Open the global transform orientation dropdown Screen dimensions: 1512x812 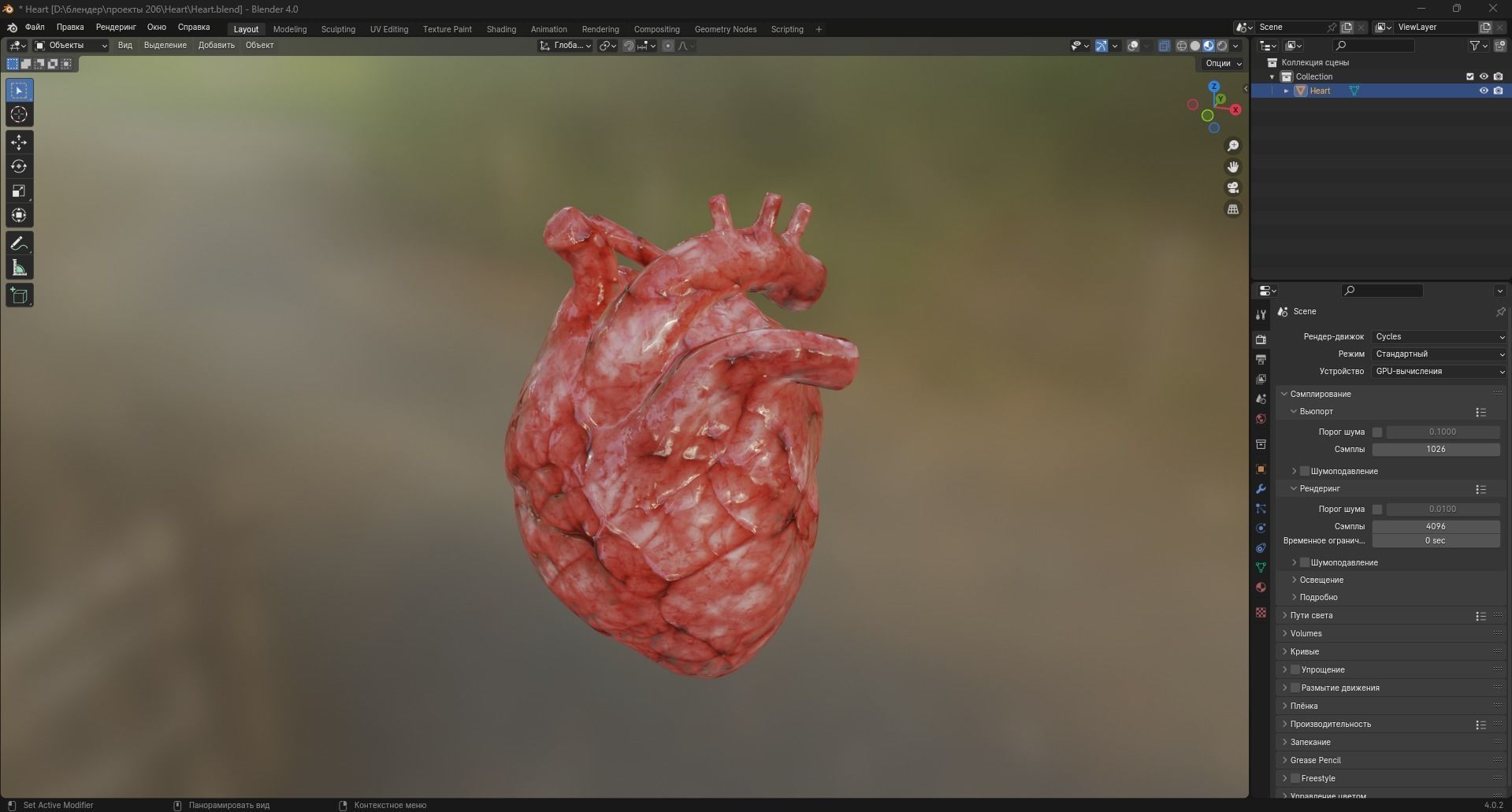point(566,46)
